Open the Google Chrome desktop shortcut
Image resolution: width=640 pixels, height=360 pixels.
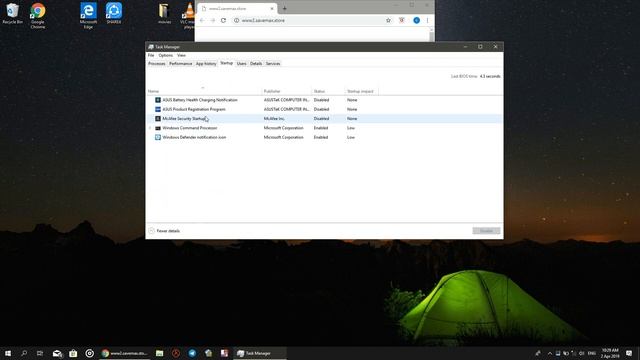(x=38, y=15)
